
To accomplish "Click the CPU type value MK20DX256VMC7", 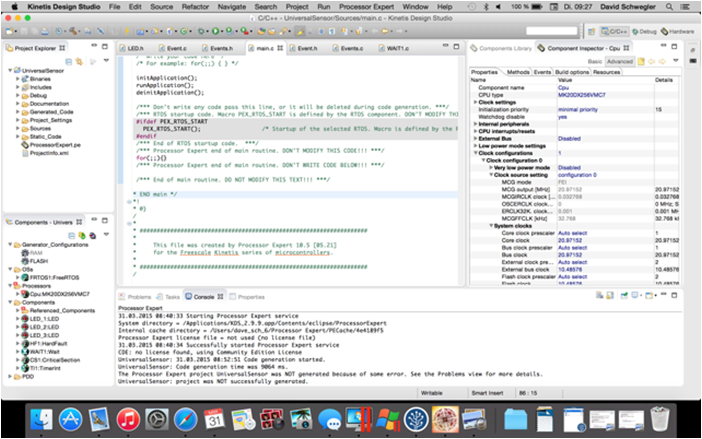I will tap(582, 95).
